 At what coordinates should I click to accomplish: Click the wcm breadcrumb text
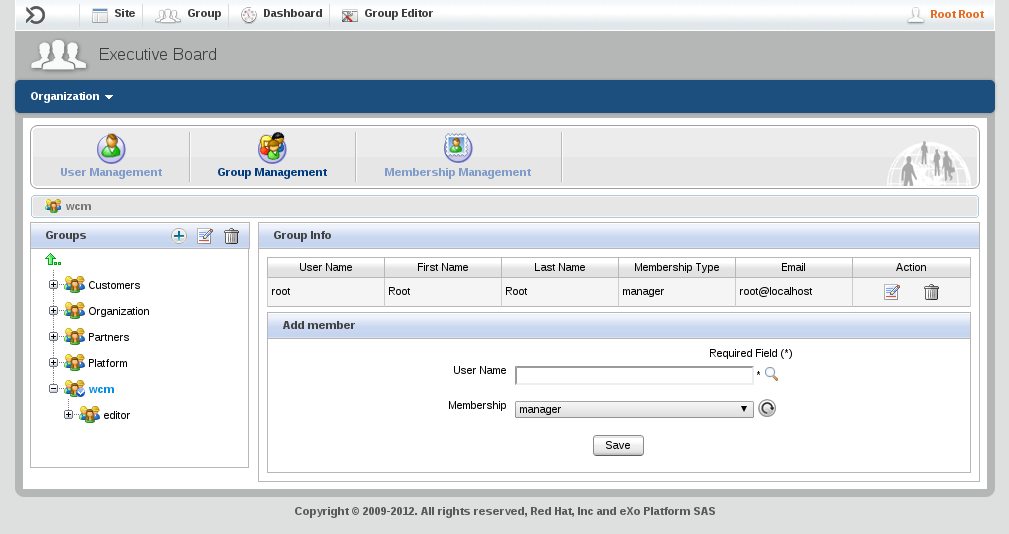pyautogui.click(x=79, y=207)
